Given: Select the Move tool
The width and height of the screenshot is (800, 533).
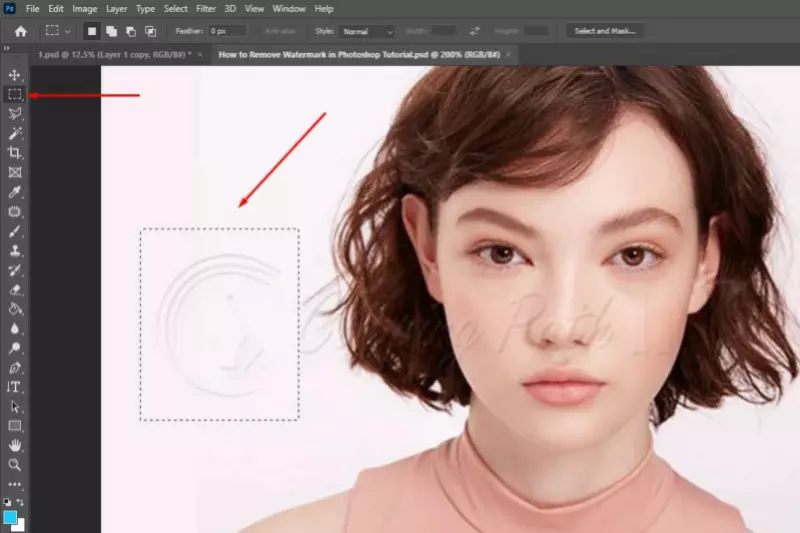Looking at the screenshot, I should [x=14, y=75].
